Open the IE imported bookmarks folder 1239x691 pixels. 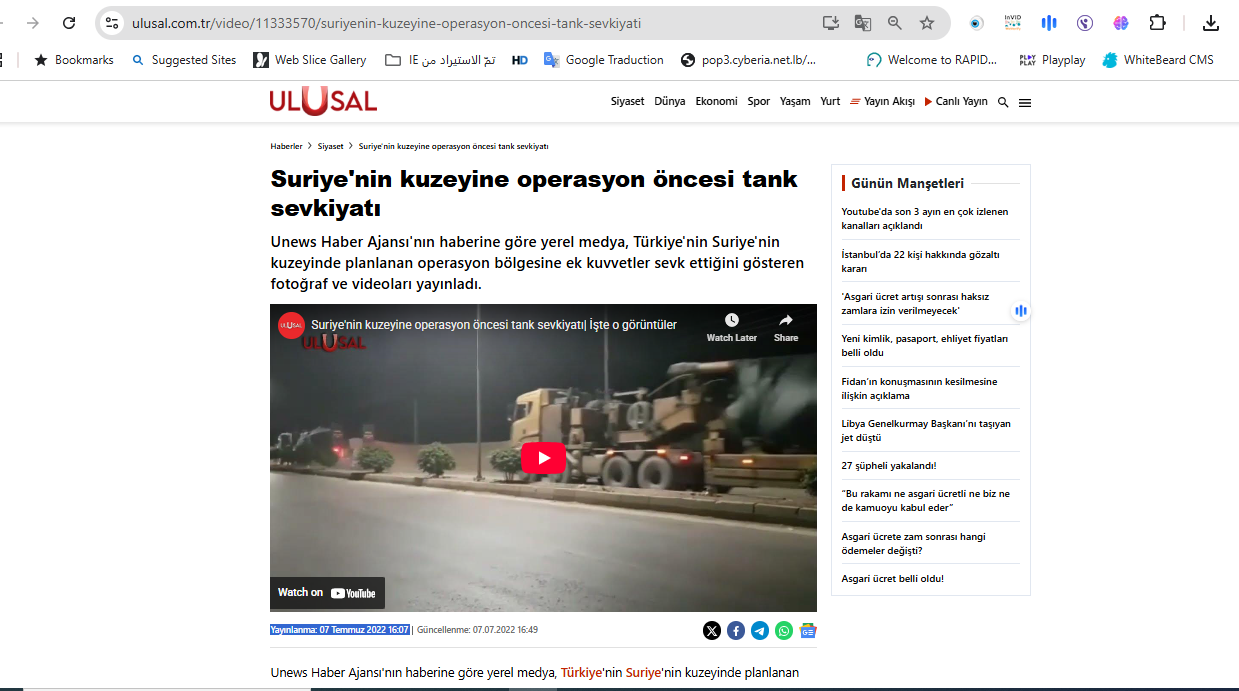point(440,60)
